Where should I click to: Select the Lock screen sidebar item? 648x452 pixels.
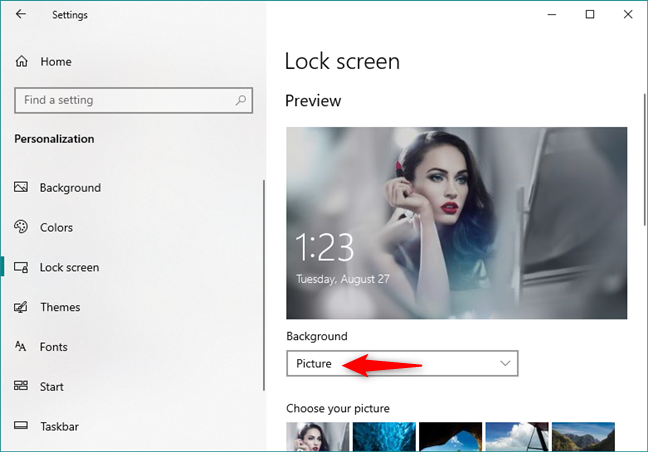[69, 268]
